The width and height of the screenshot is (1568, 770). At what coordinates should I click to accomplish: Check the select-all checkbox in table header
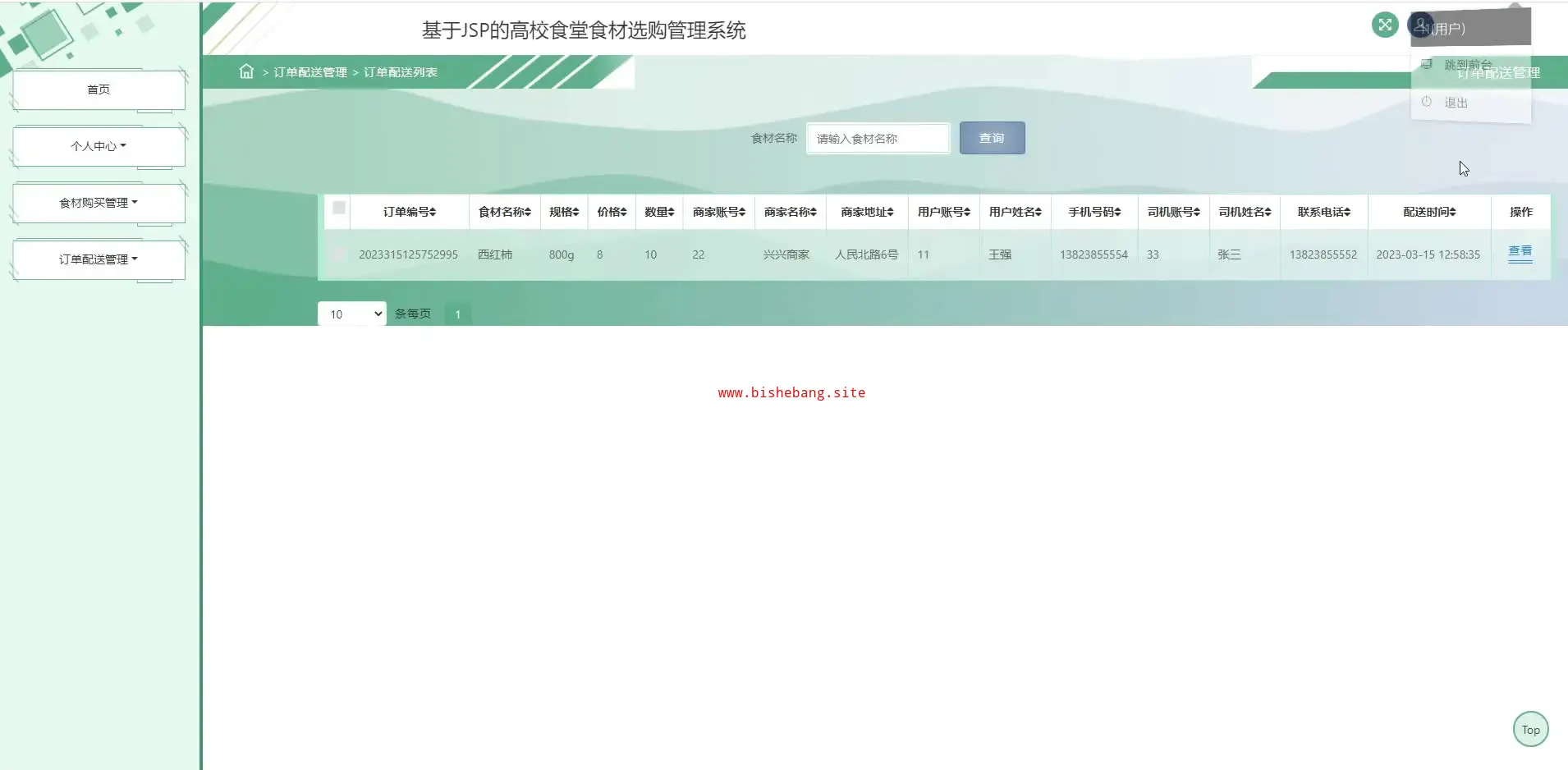(339, 208)
